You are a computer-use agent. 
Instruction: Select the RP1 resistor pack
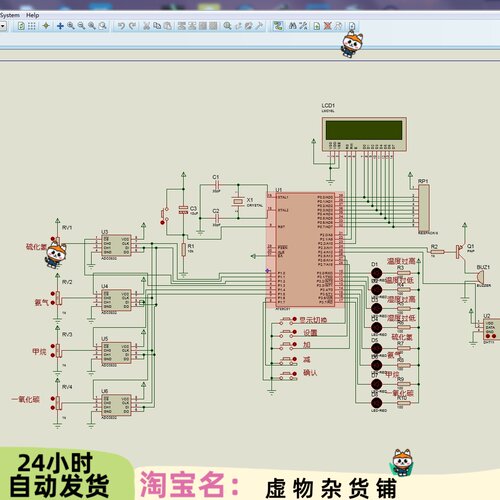424,208
